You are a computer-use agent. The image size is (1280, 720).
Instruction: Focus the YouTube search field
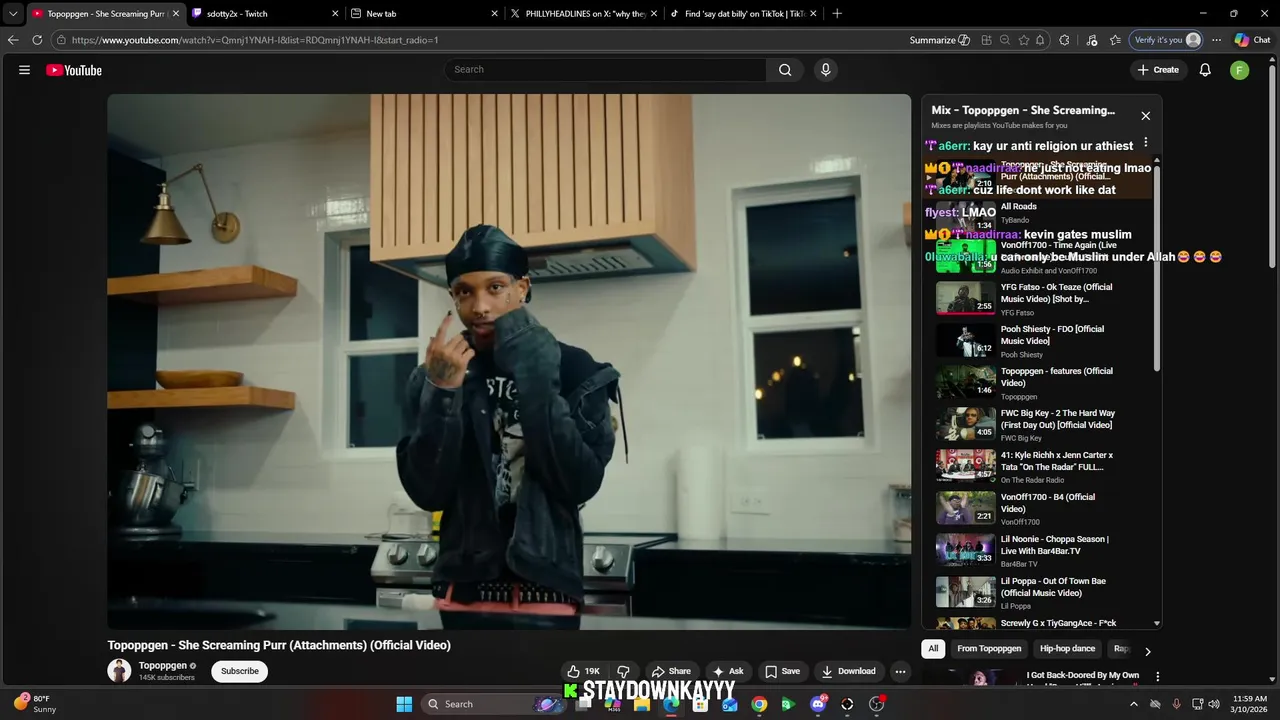[606, 70]
